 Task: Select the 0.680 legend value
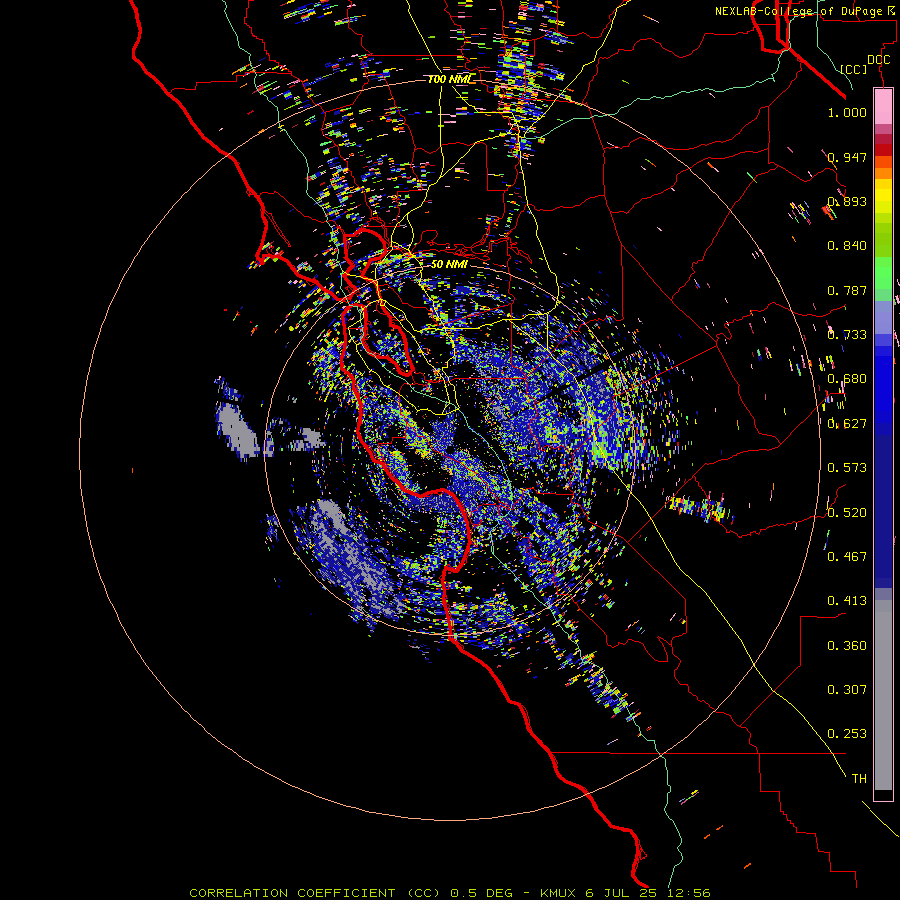point(847,379)
